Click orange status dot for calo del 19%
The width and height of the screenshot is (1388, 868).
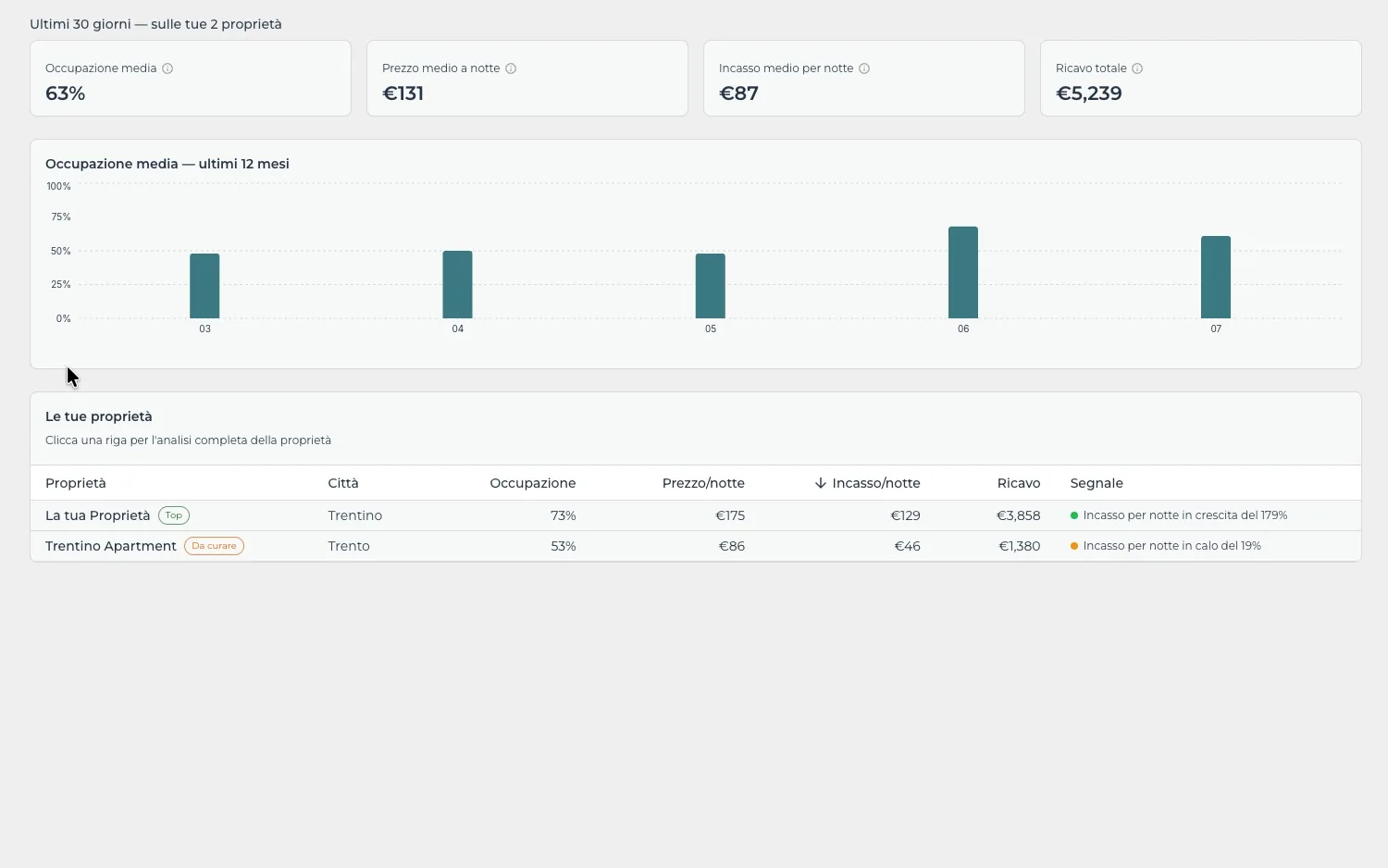(x=1074, y=546)
